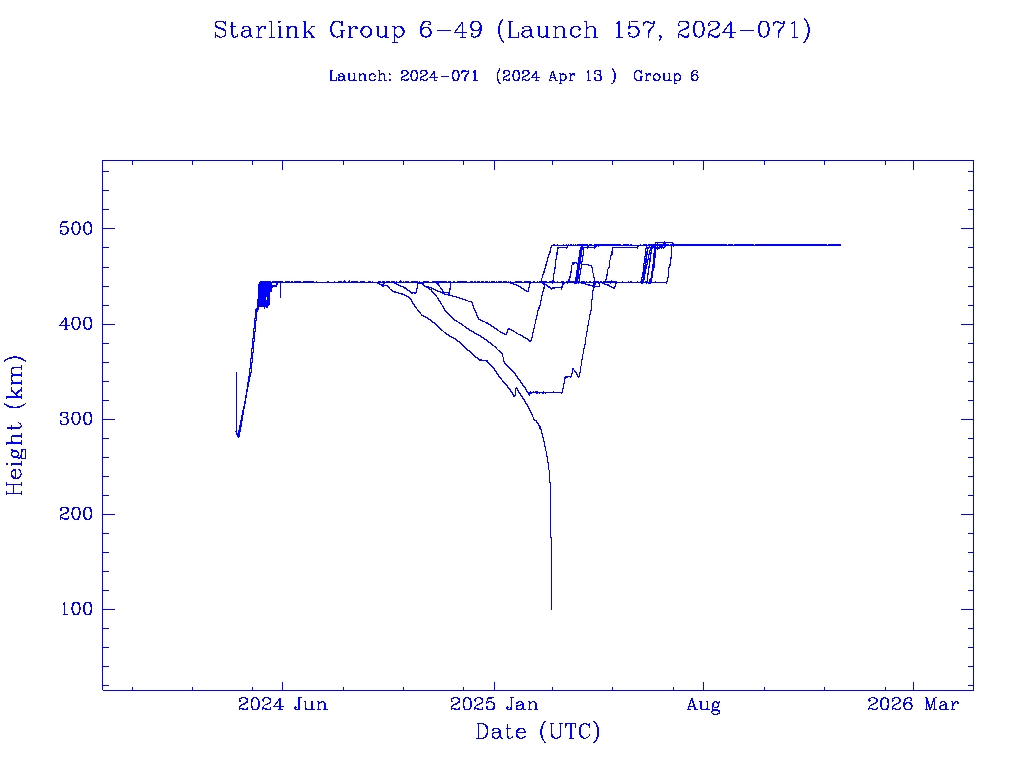
Task: Click the right end of the 480 km line
Action: [x=839, y=245]
